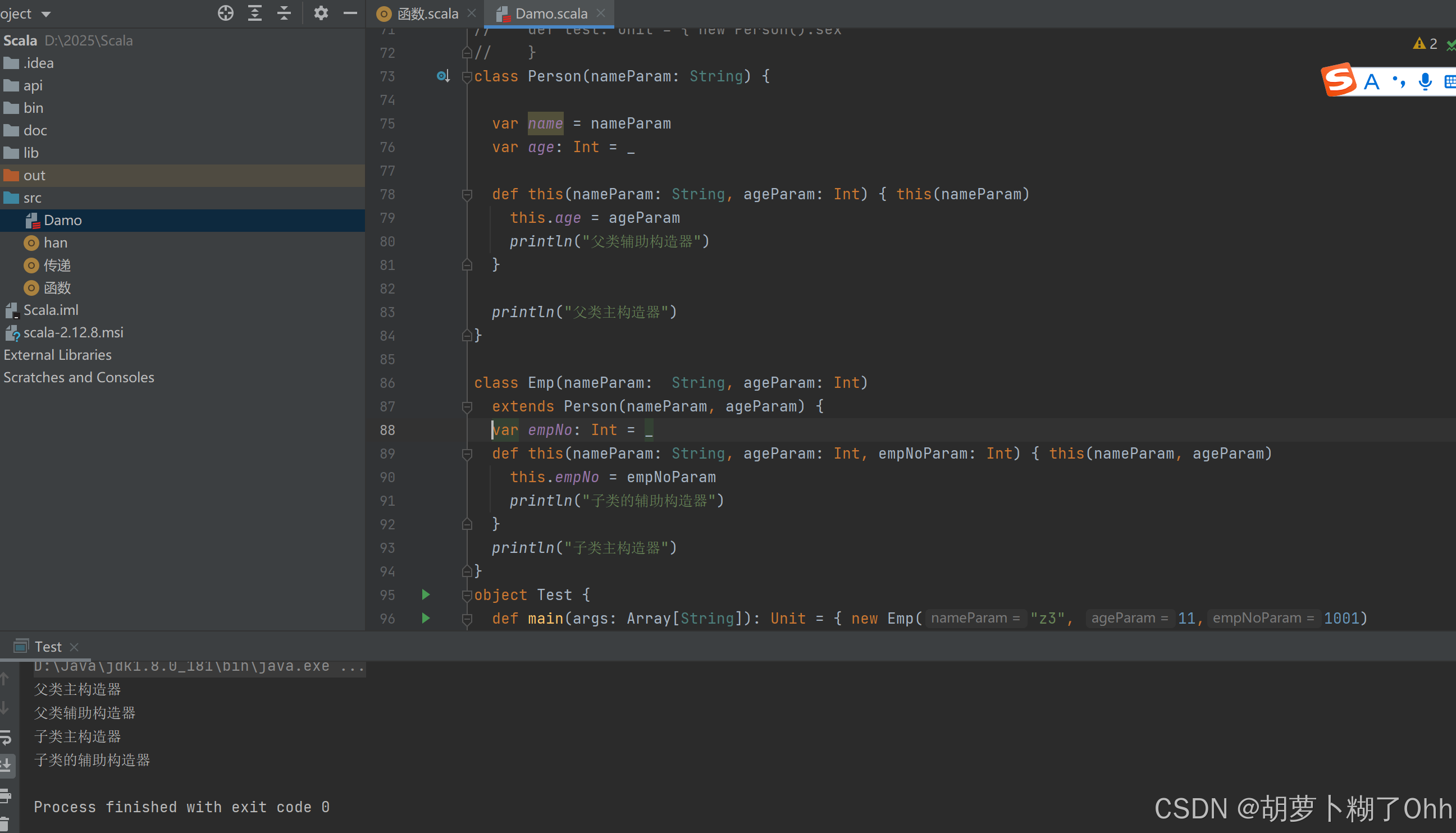Hide the project panel with minus icon
This screenshot has width=1456, height=833.
[x=350, y=12]
